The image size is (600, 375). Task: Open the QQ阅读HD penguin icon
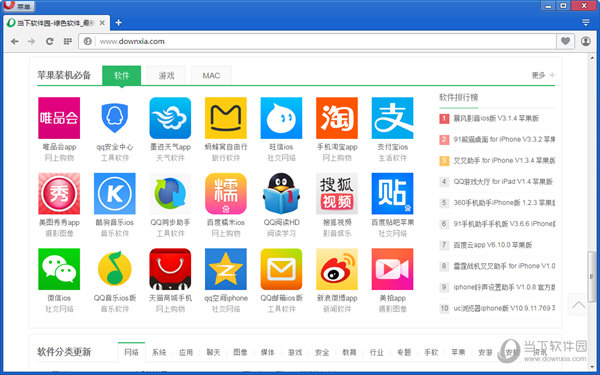[x=281, y=194]
